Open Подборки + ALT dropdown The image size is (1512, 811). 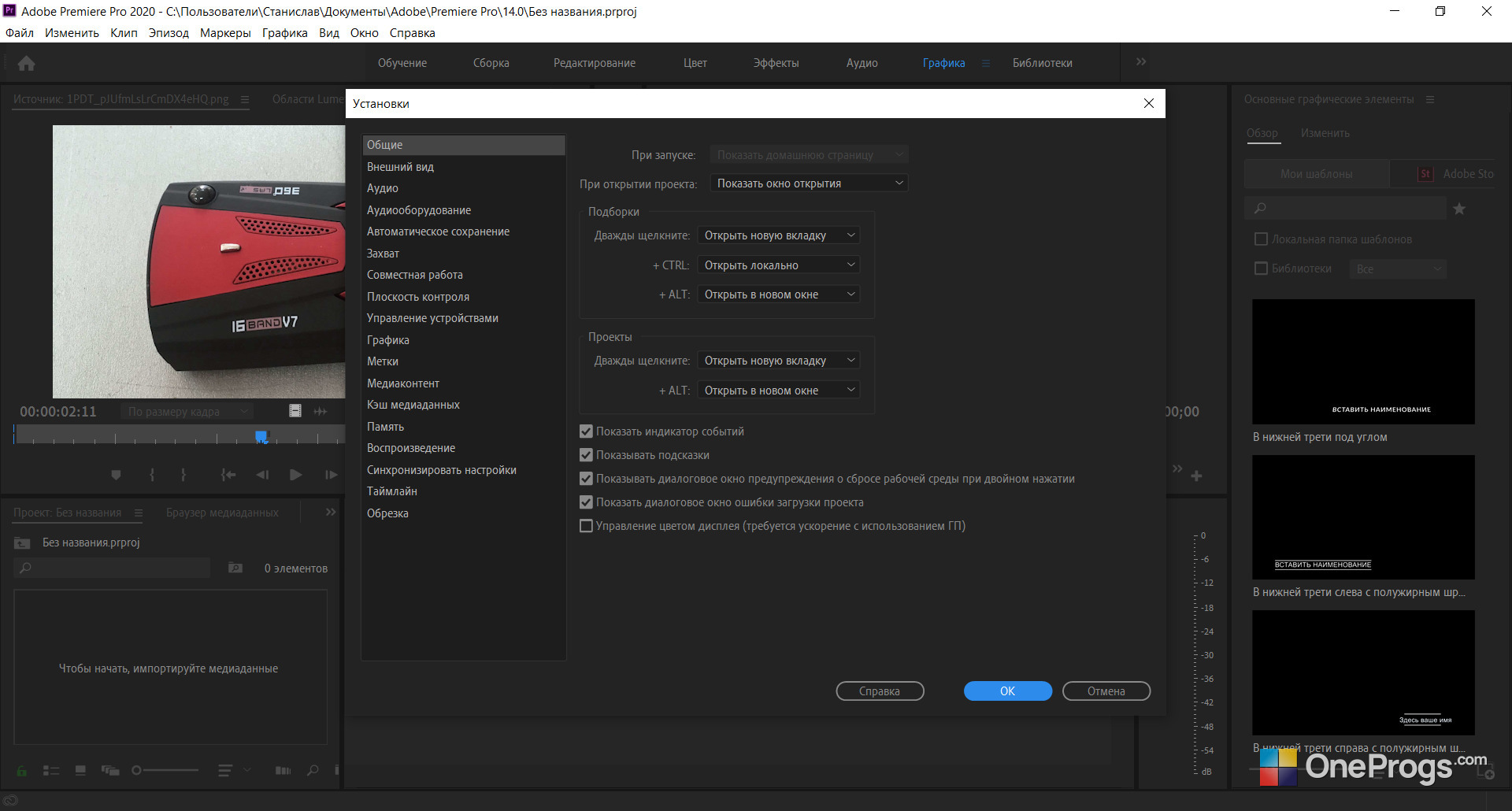[778, 294]
